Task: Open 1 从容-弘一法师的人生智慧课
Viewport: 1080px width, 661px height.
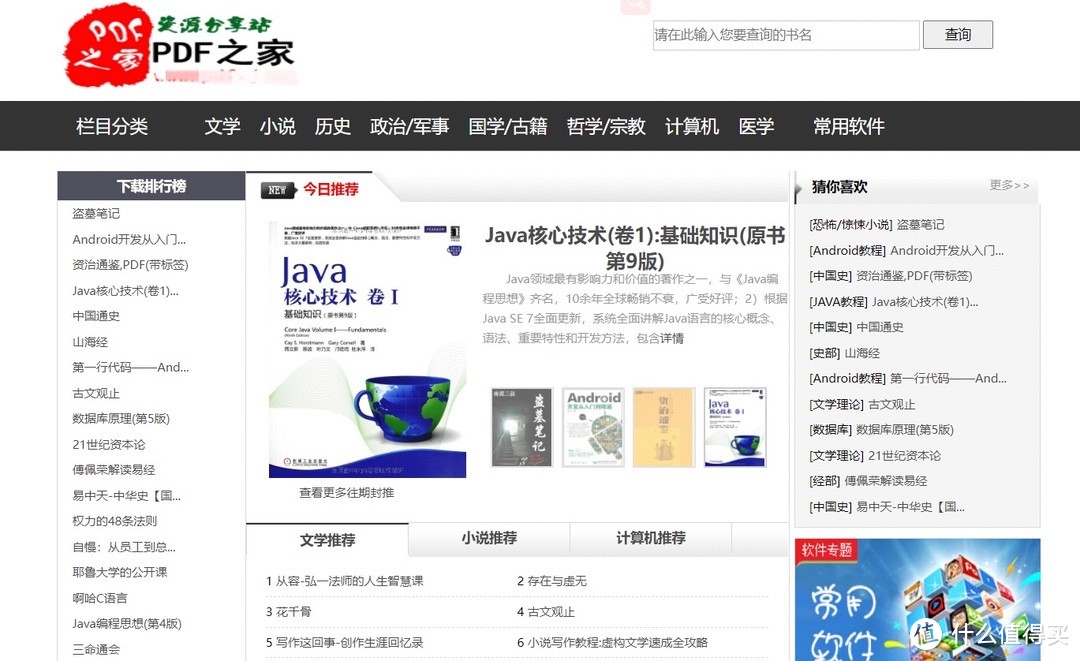Action: click(344, 581)
